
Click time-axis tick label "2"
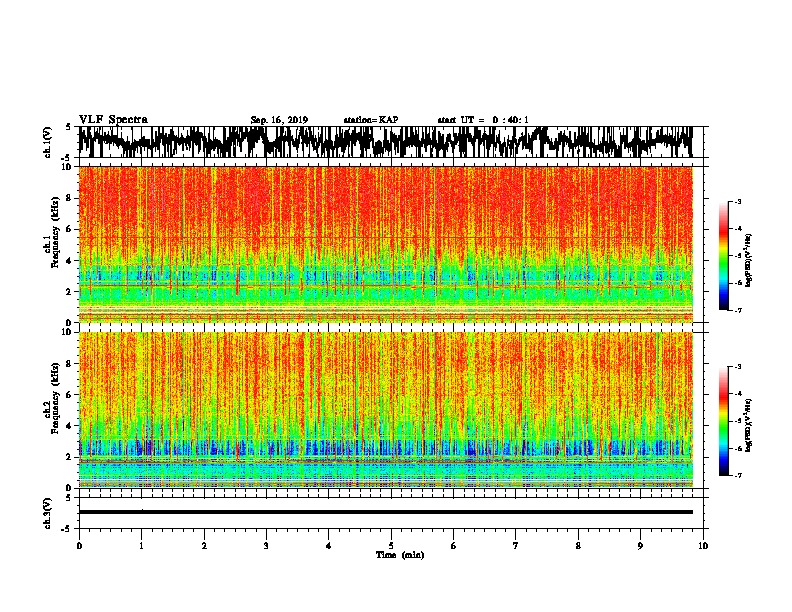coord(204,546)
